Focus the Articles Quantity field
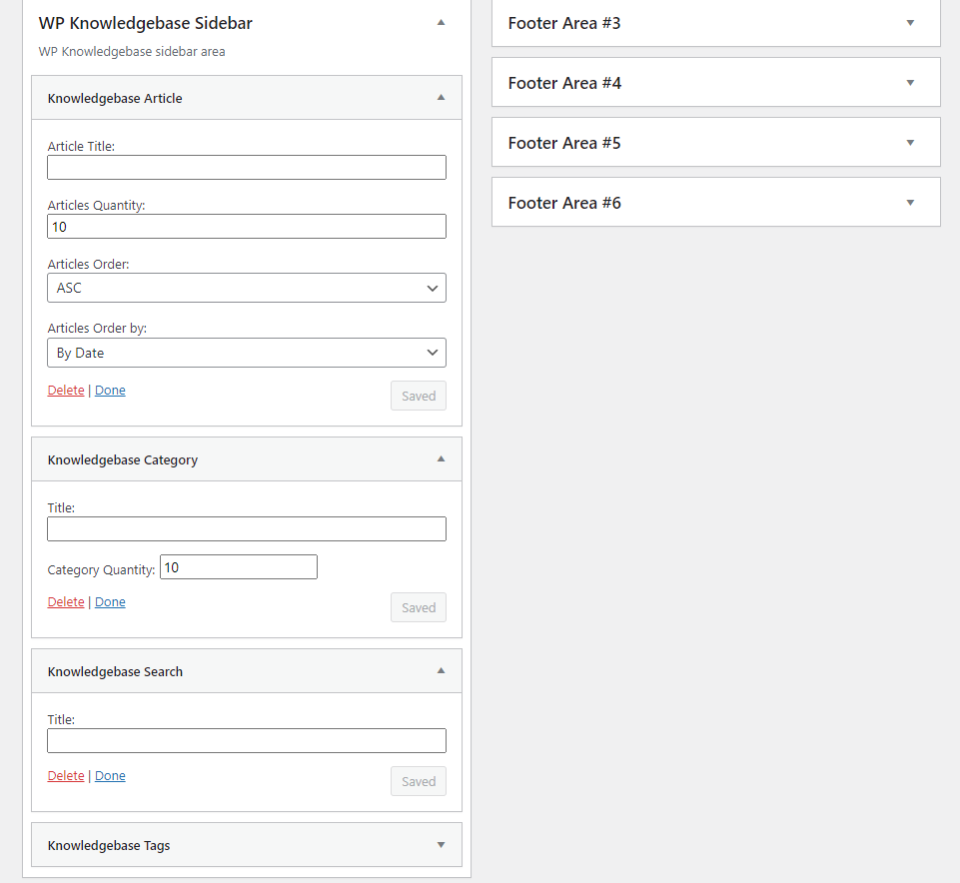The image size is (960, 883). (246, 227)
